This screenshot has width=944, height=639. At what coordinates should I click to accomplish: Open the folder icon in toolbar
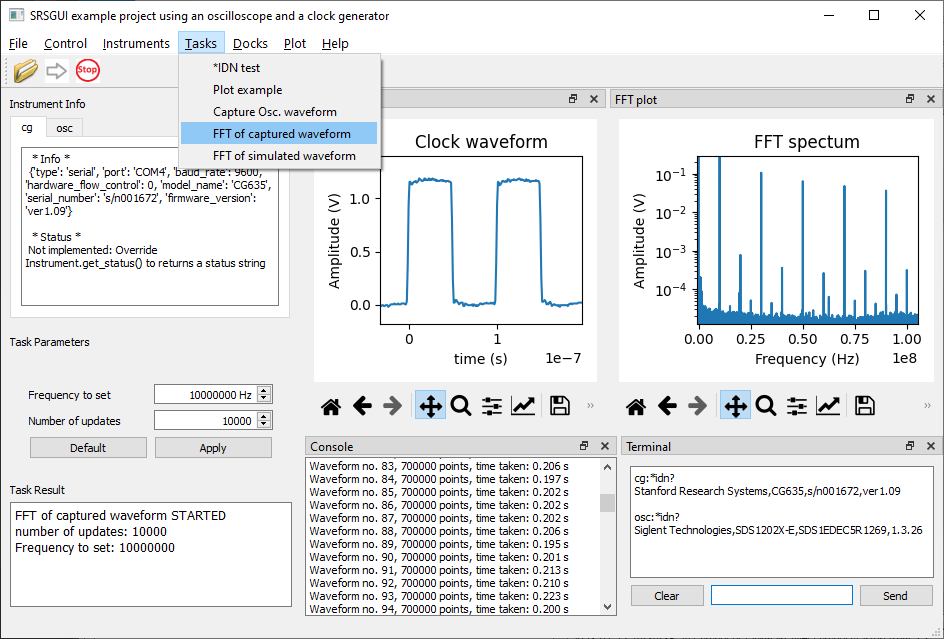point(26,70)
